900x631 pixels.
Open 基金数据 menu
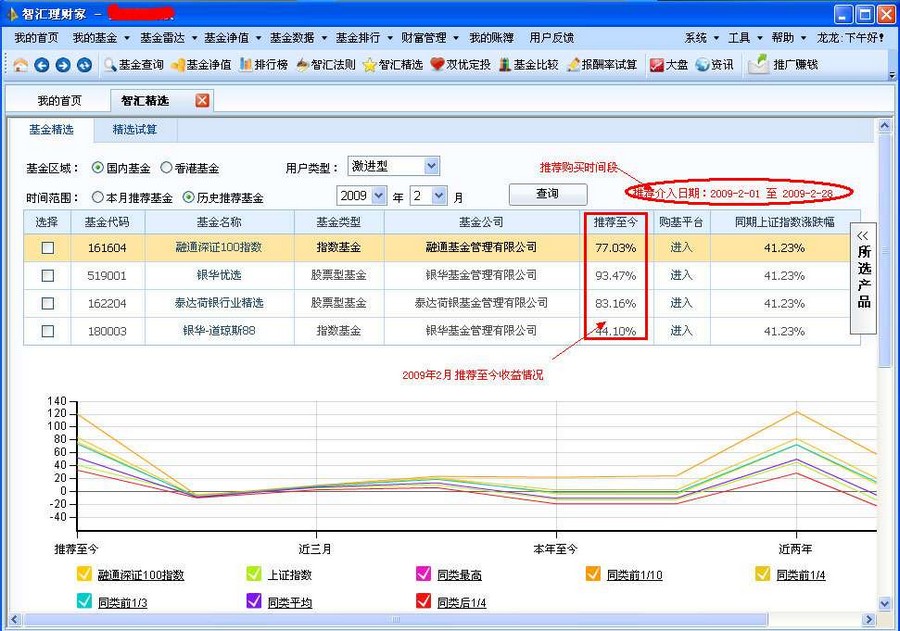click(x=298, y=38)
